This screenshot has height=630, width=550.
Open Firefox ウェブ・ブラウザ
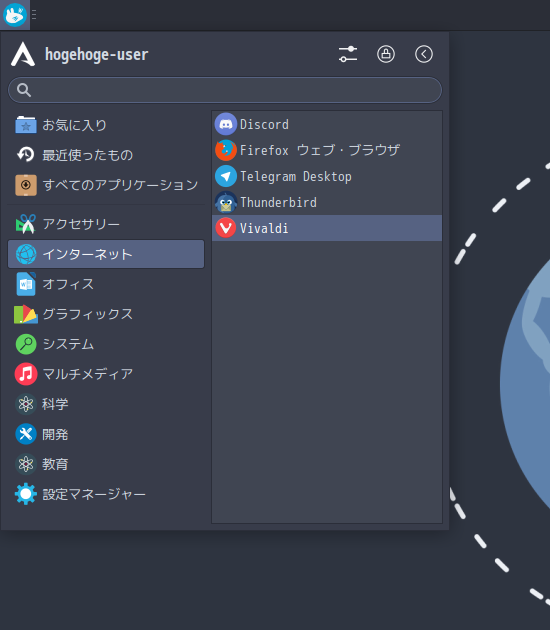click(327, 150)
